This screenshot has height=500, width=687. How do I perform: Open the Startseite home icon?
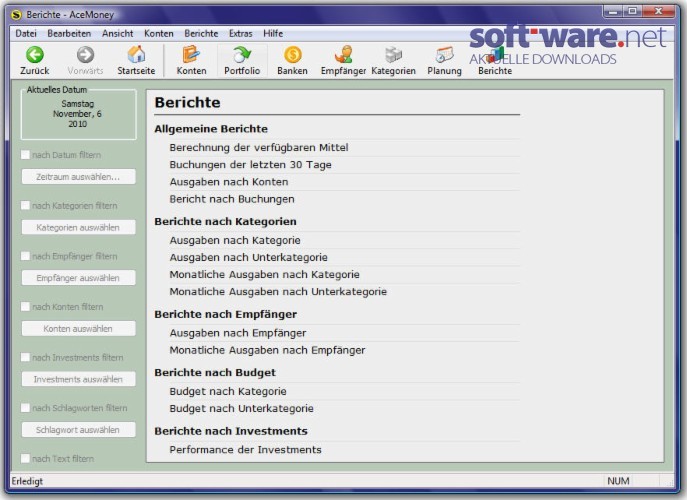[136, 60]
